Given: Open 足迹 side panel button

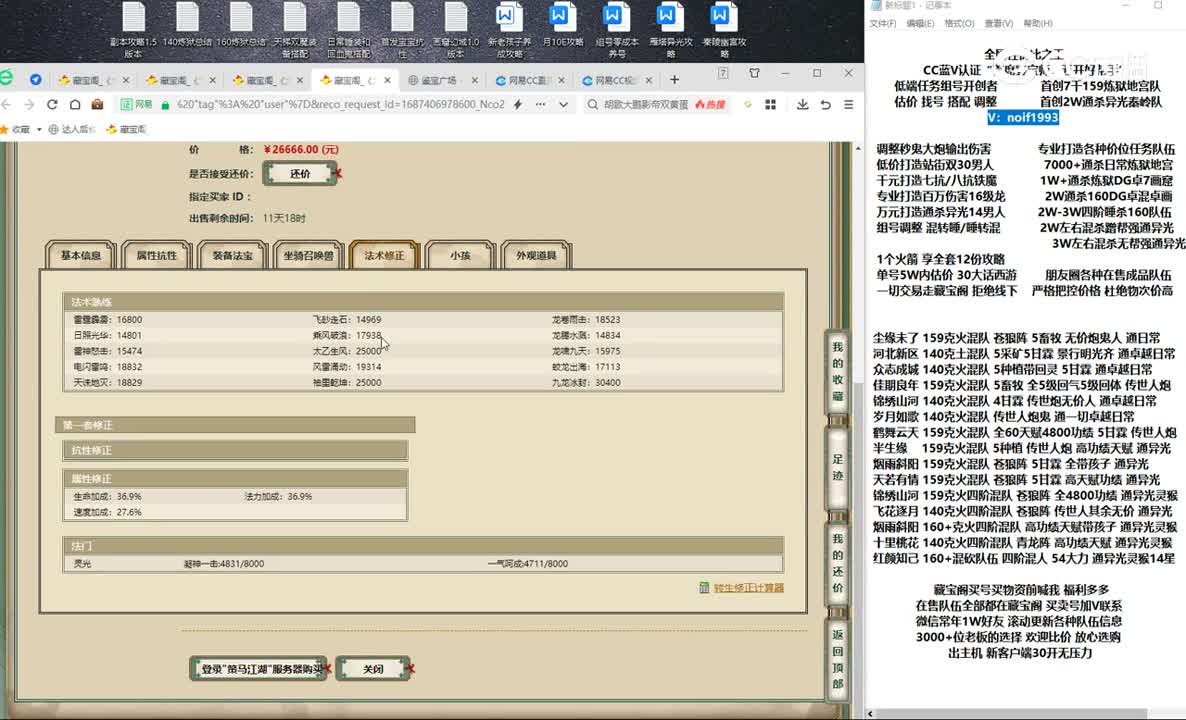Looking at the screenshot, I should (837, 467).
